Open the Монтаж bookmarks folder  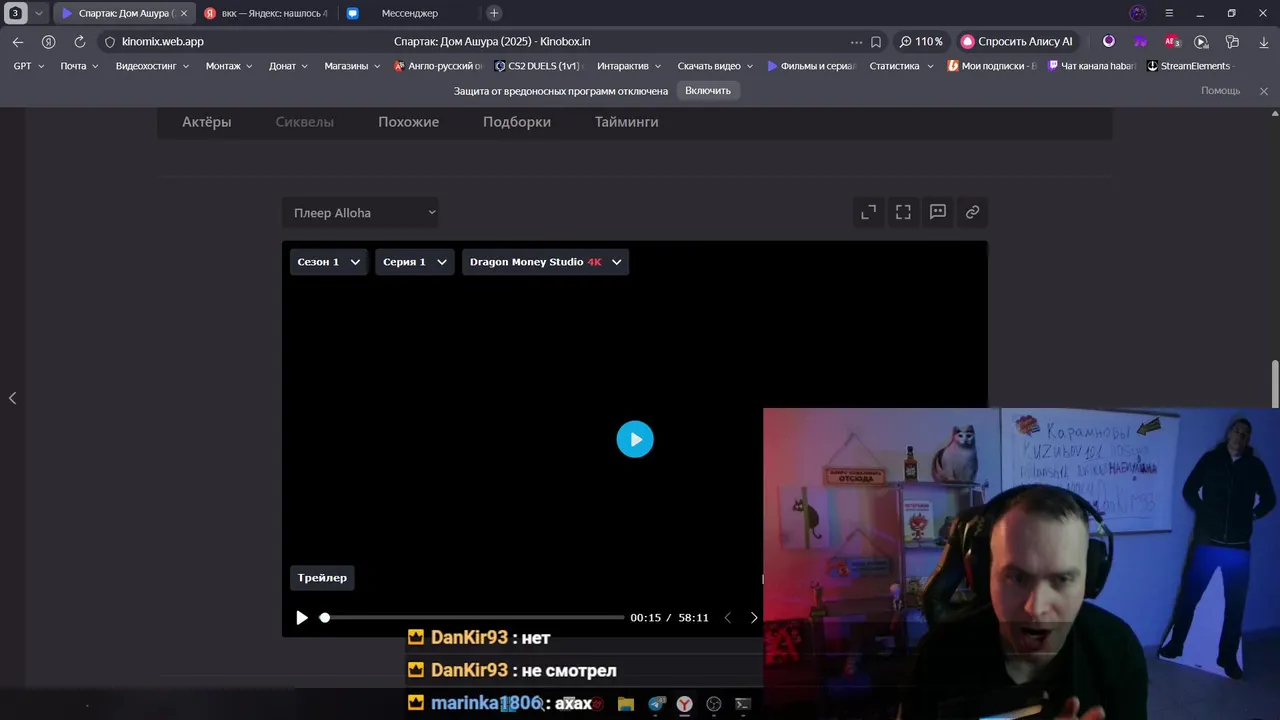[230, 66]
